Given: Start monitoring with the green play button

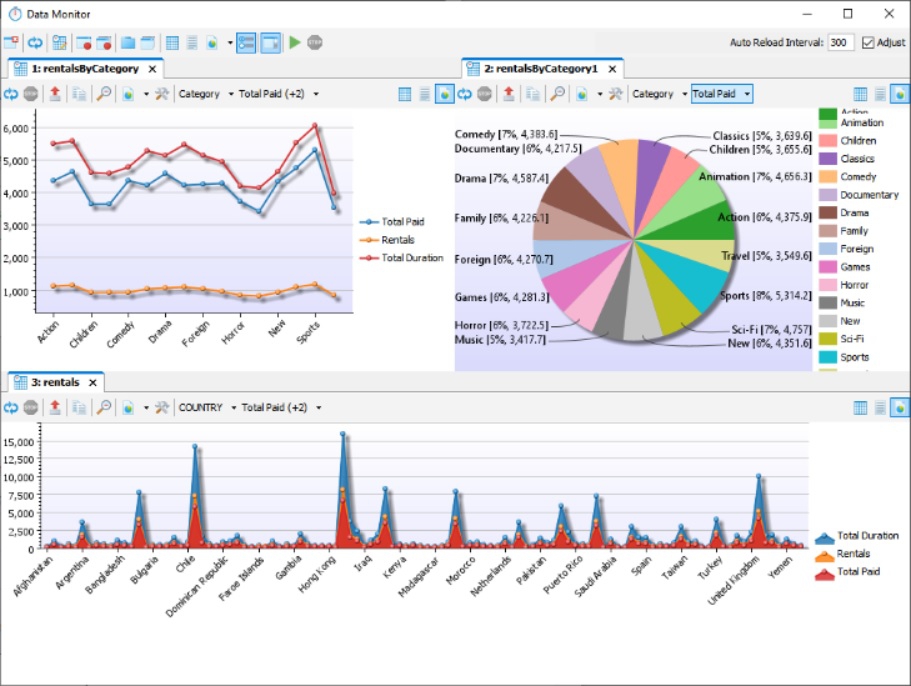Looking at the screenshot, I should pos(295,42).
